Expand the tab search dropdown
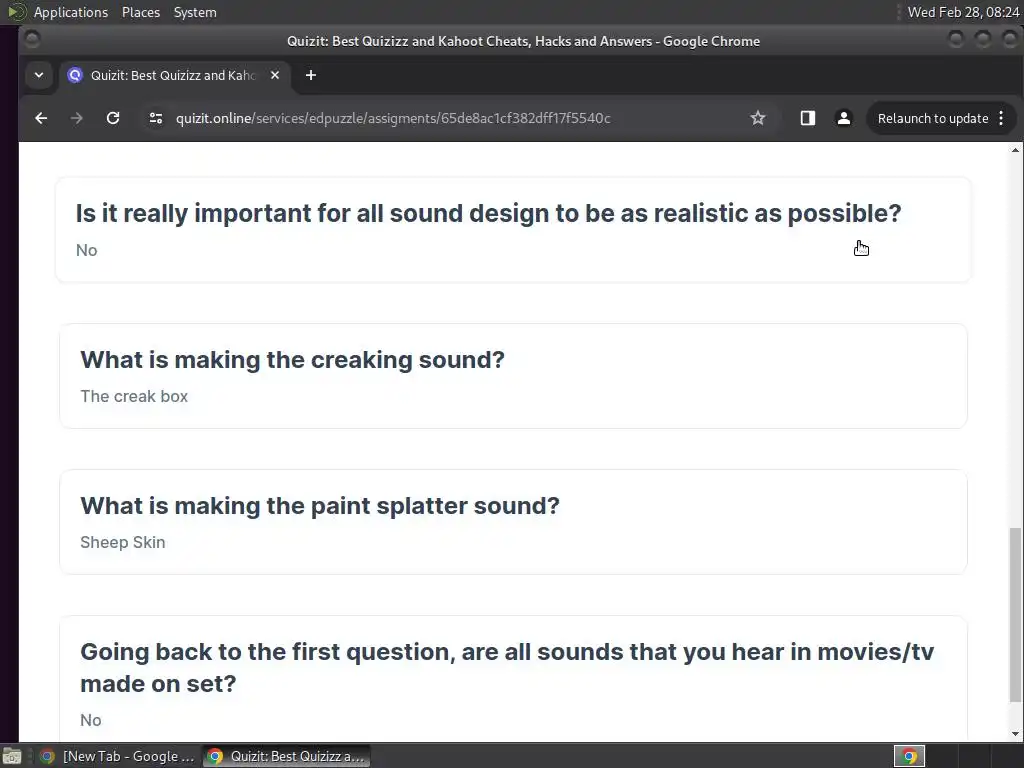The width and height of the screenshot is (1024, 768). click(x=38, y=75)
